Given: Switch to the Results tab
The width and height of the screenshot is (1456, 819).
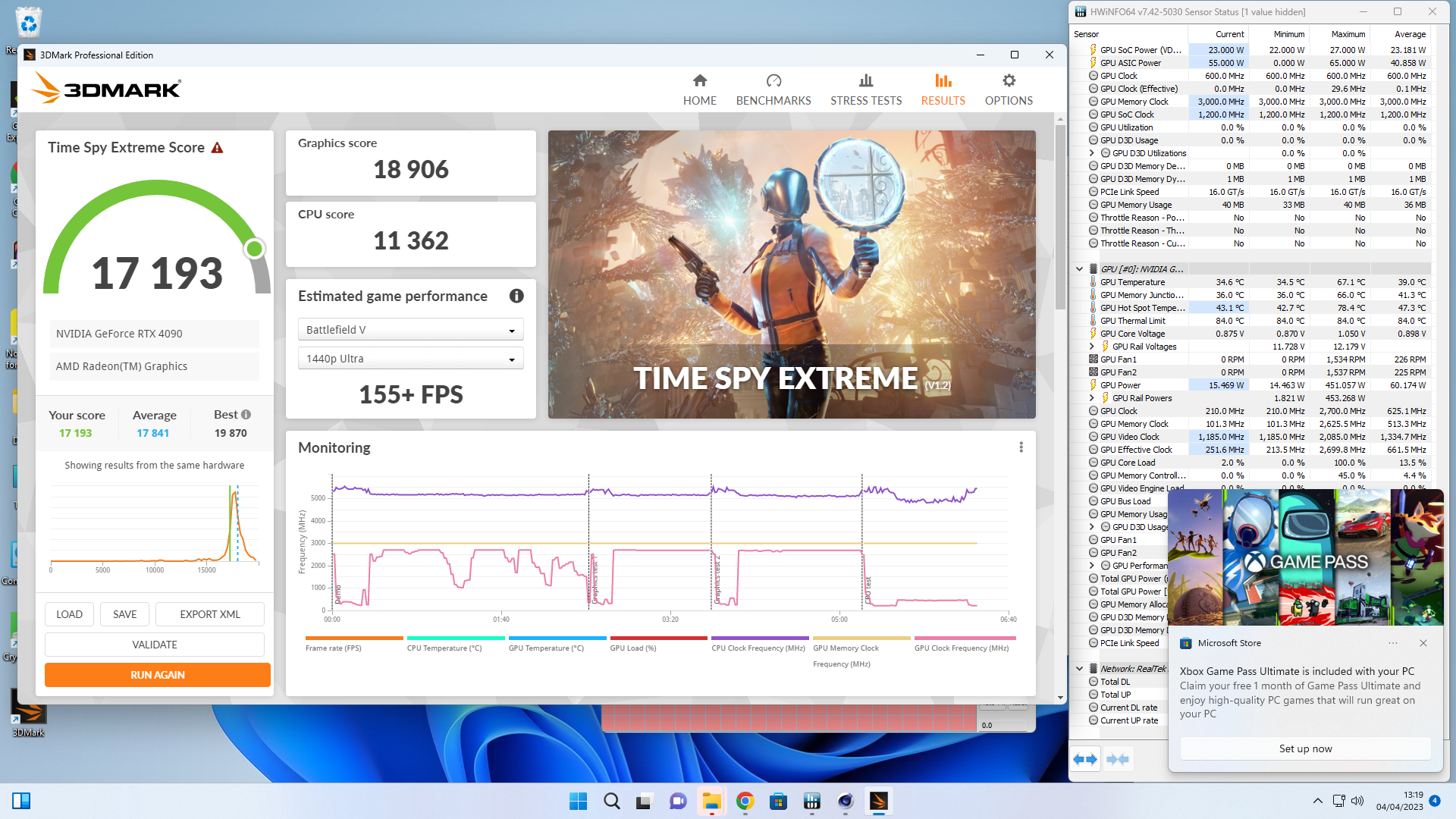Looking at the screenshot, I should click(x=943, y=89).
